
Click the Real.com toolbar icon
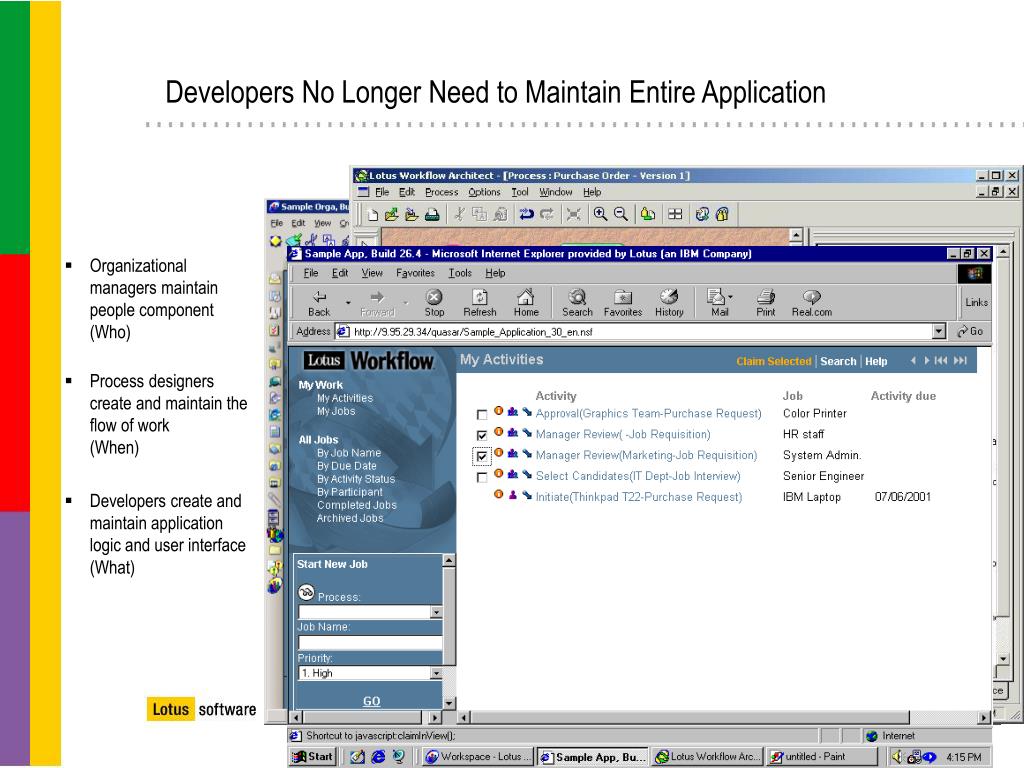[x=812, y=304]
